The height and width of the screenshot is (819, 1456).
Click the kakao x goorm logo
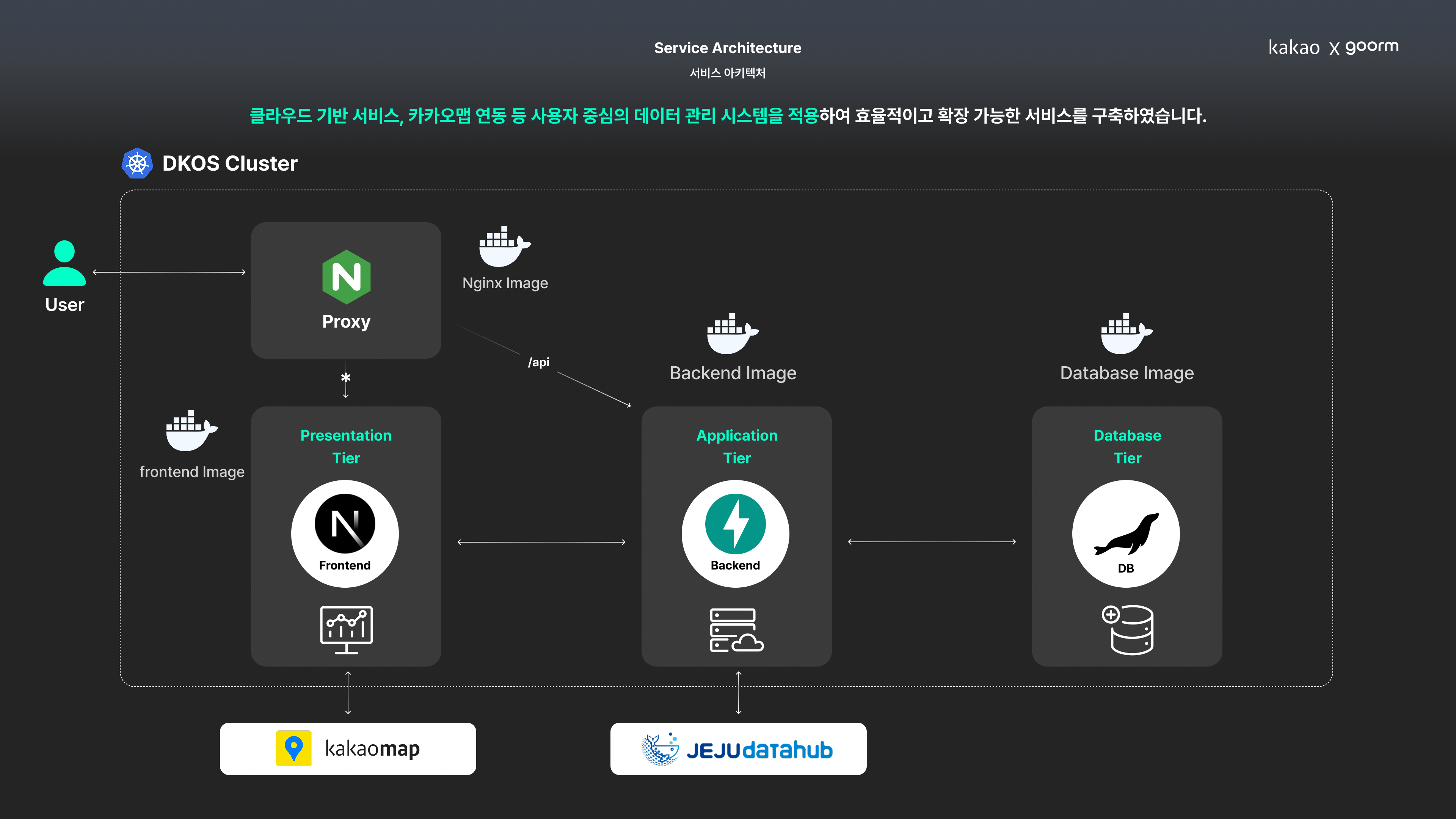(1333, 47)
